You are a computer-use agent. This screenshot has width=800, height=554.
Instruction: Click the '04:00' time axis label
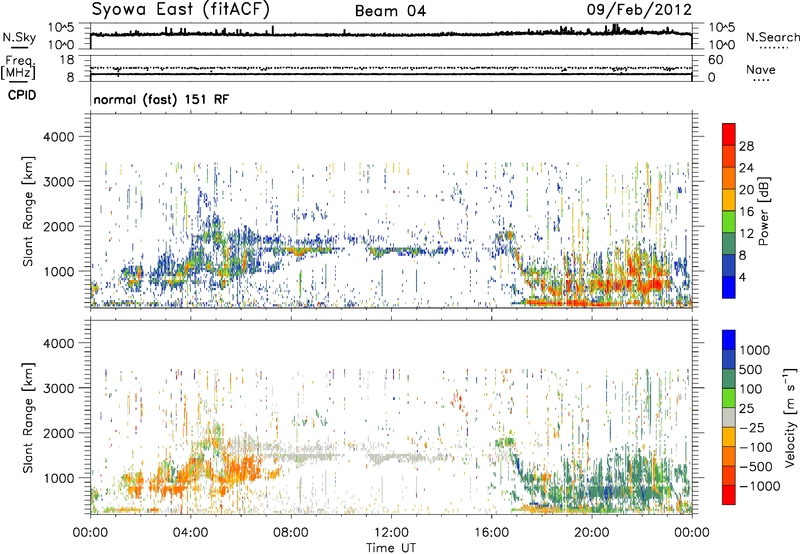click(x=191, y=533)
